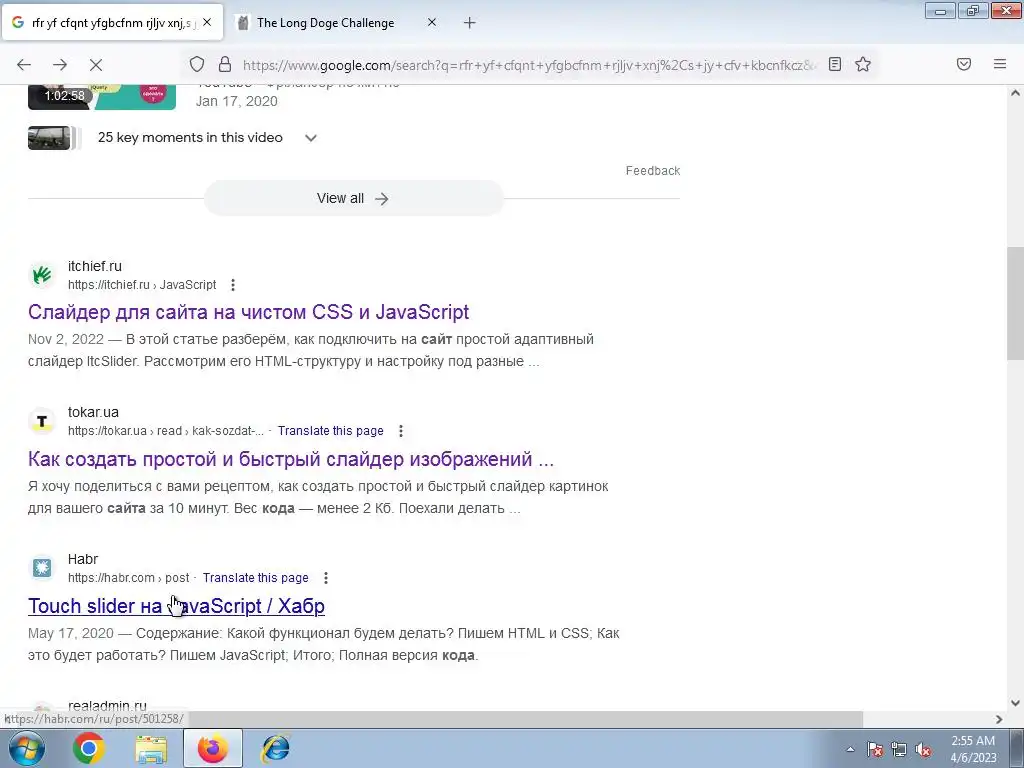Open Windows Explorer from taskbar

coord(151,748)
